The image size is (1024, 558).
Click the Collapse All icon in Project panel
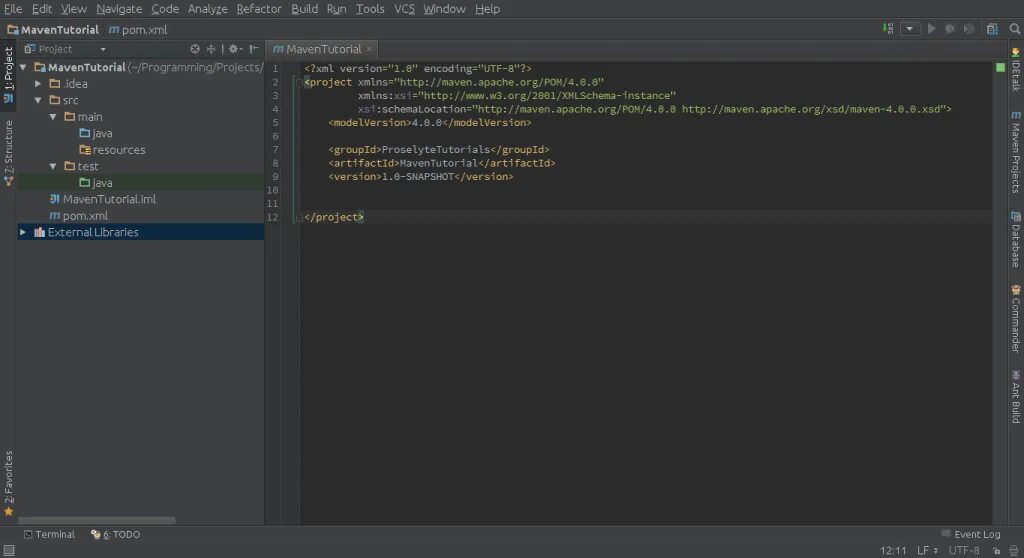[210, 49]
